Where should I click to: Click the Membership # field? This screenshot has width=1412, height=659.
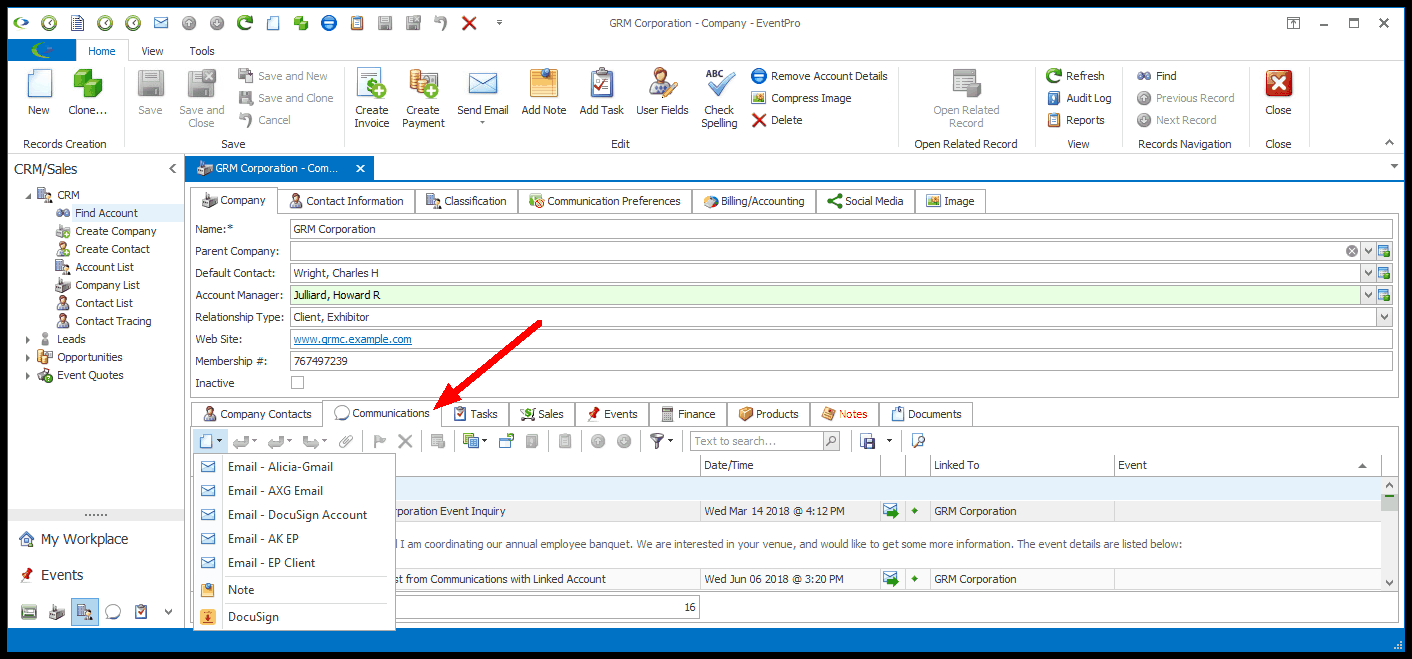841,361
